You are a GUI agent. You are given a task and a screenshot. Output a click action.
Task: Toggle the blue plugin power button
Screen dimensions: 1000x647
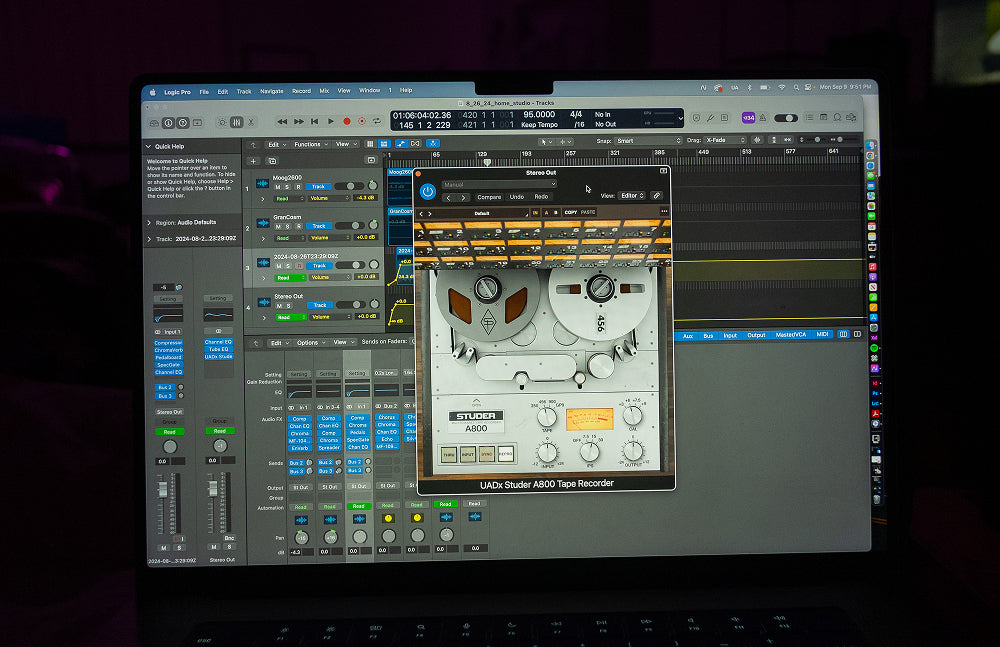pos(428,191)
